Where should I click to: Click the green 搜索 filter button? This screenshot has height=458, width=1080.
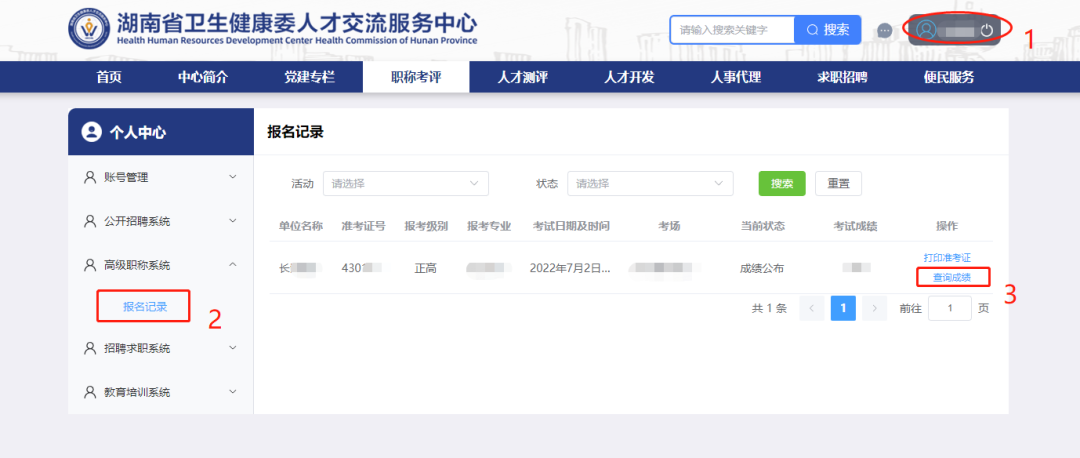(x=782, y=184)
